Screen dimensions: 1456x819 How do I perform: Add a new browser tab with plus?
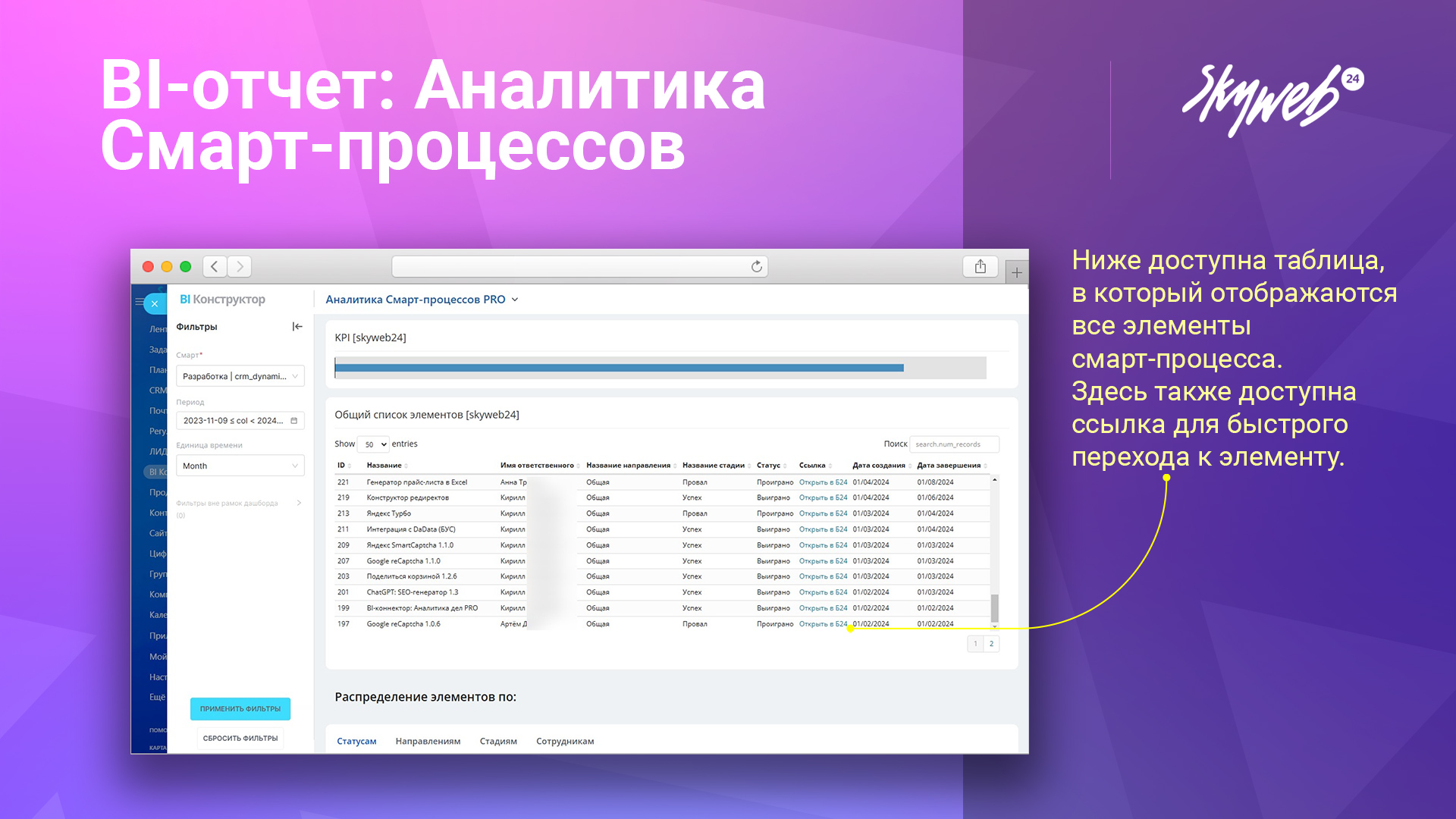1016,272
